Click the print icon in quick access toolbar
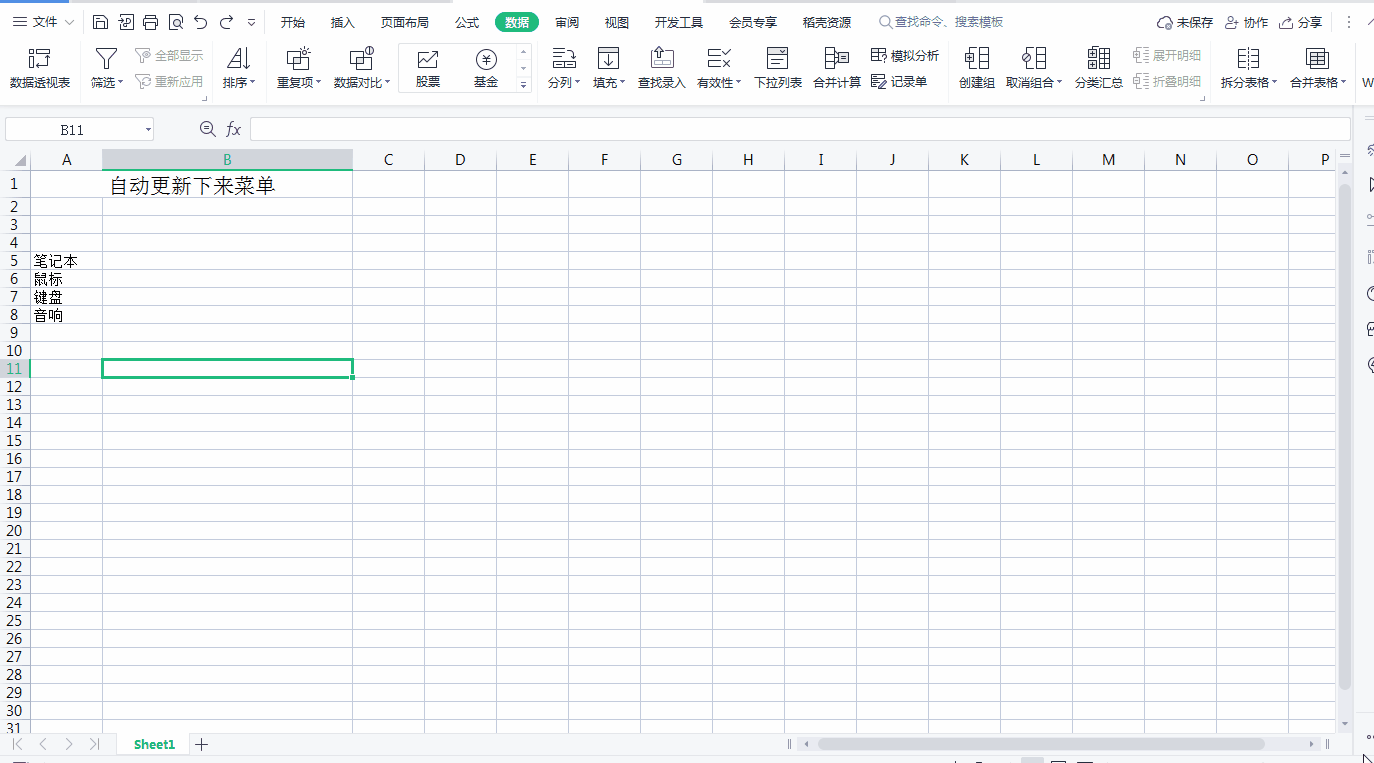Screen dimensions: 1374x763 coord(150,22)
